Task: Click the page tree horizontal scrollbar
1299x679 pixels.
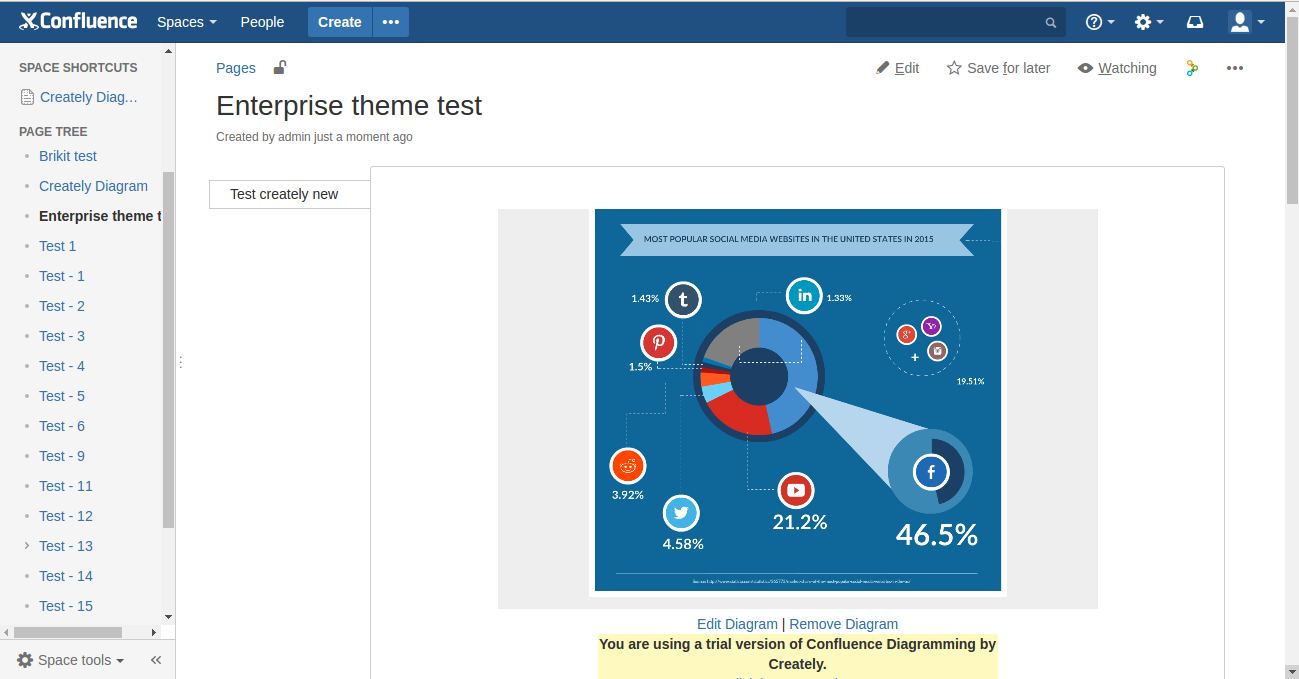Action: coord(68,632)
